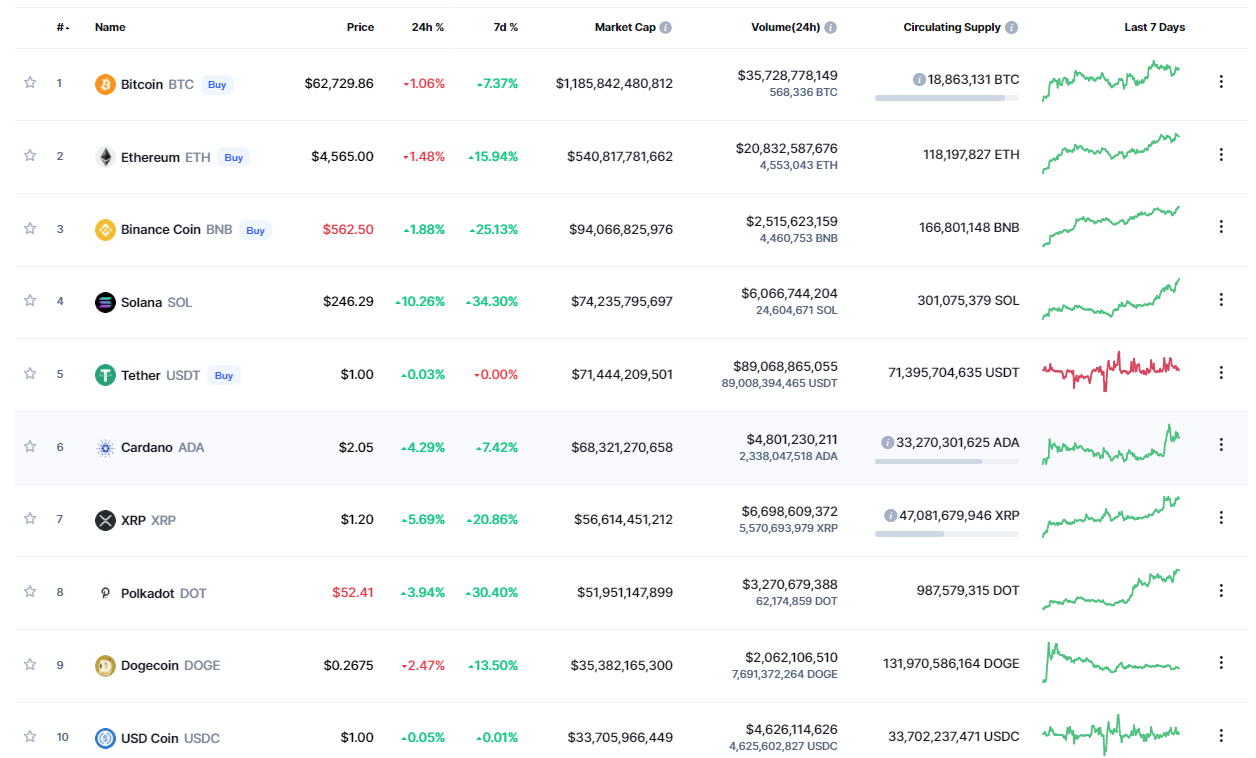Click the Circulating Supply header info icon

[1012, 28]
